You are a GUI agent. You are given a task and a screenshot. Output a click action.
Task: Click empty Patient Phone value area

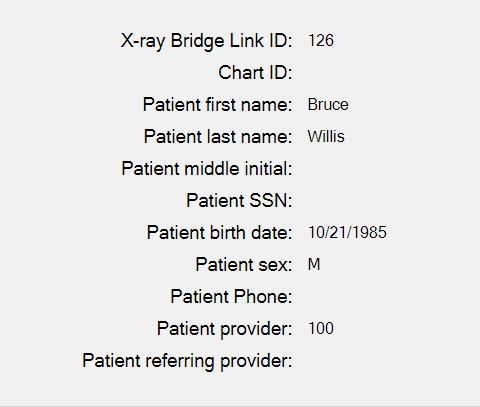[x=347, y=297]
